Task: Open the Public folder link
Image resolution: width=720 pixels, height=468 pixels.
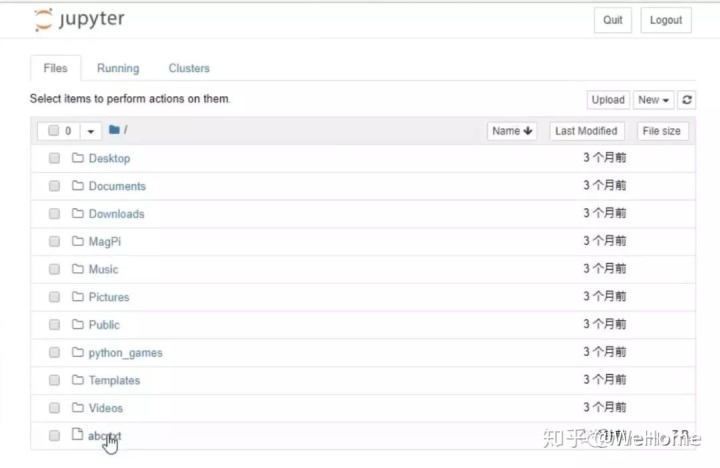Action: pyautogui.click(x=104, y=325)
